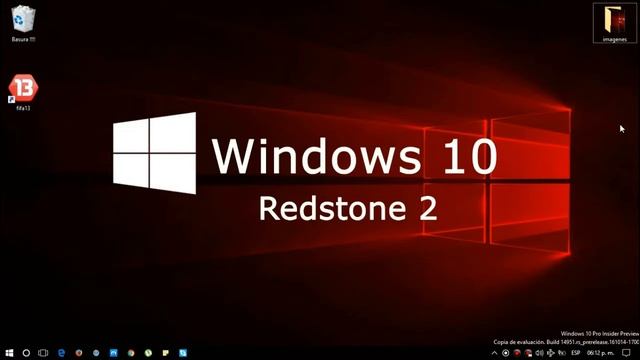Screen dimensions: 640x360
Task: Open Task View from the taskbar
Action: point(43,353)
